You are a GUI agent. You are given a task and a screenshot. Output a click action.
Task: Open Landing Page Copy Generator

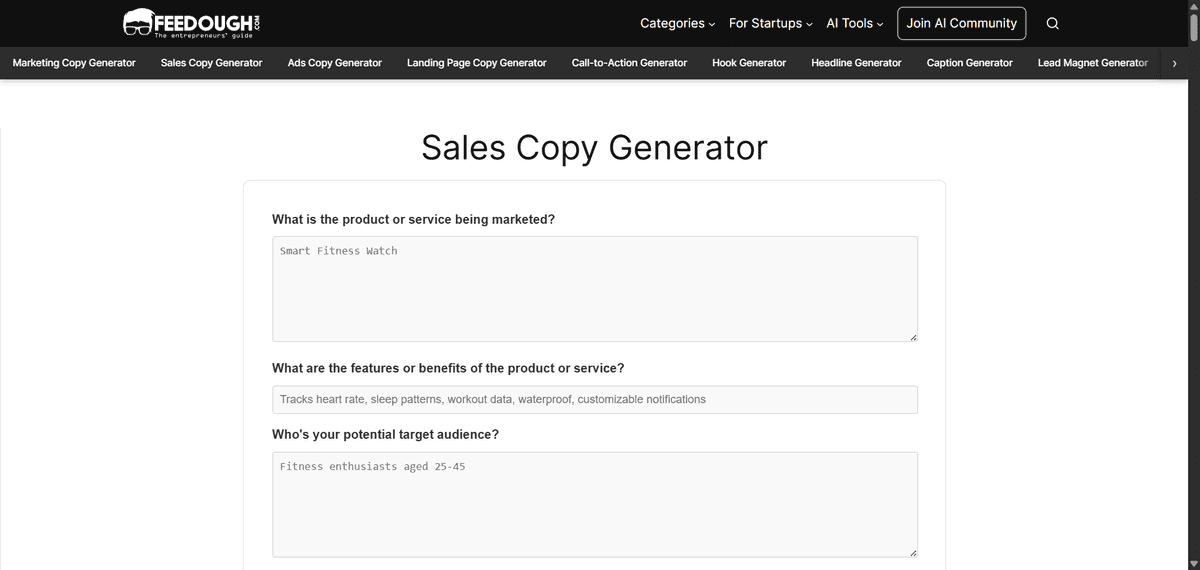(476, 63)
